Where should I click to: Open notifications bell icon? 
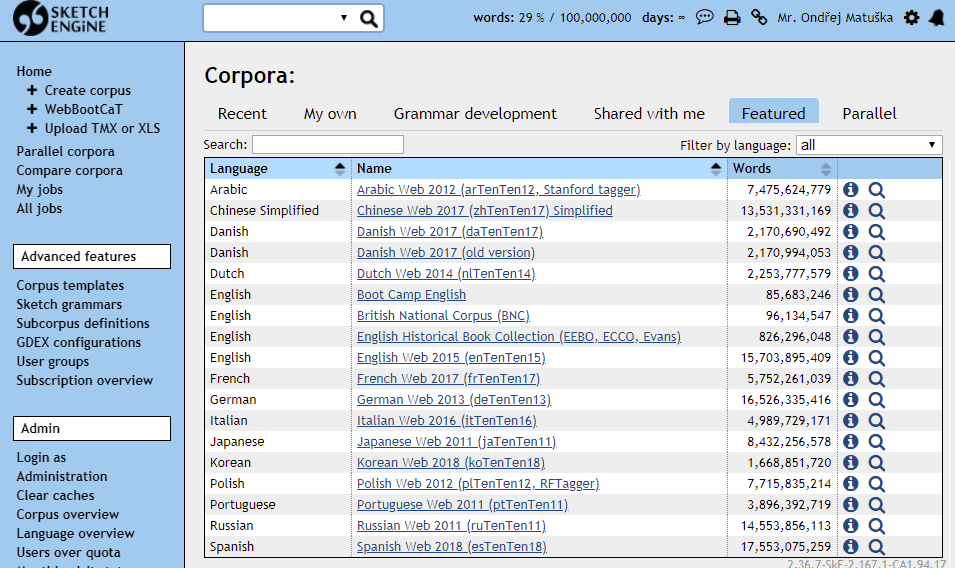click(937, 17)
